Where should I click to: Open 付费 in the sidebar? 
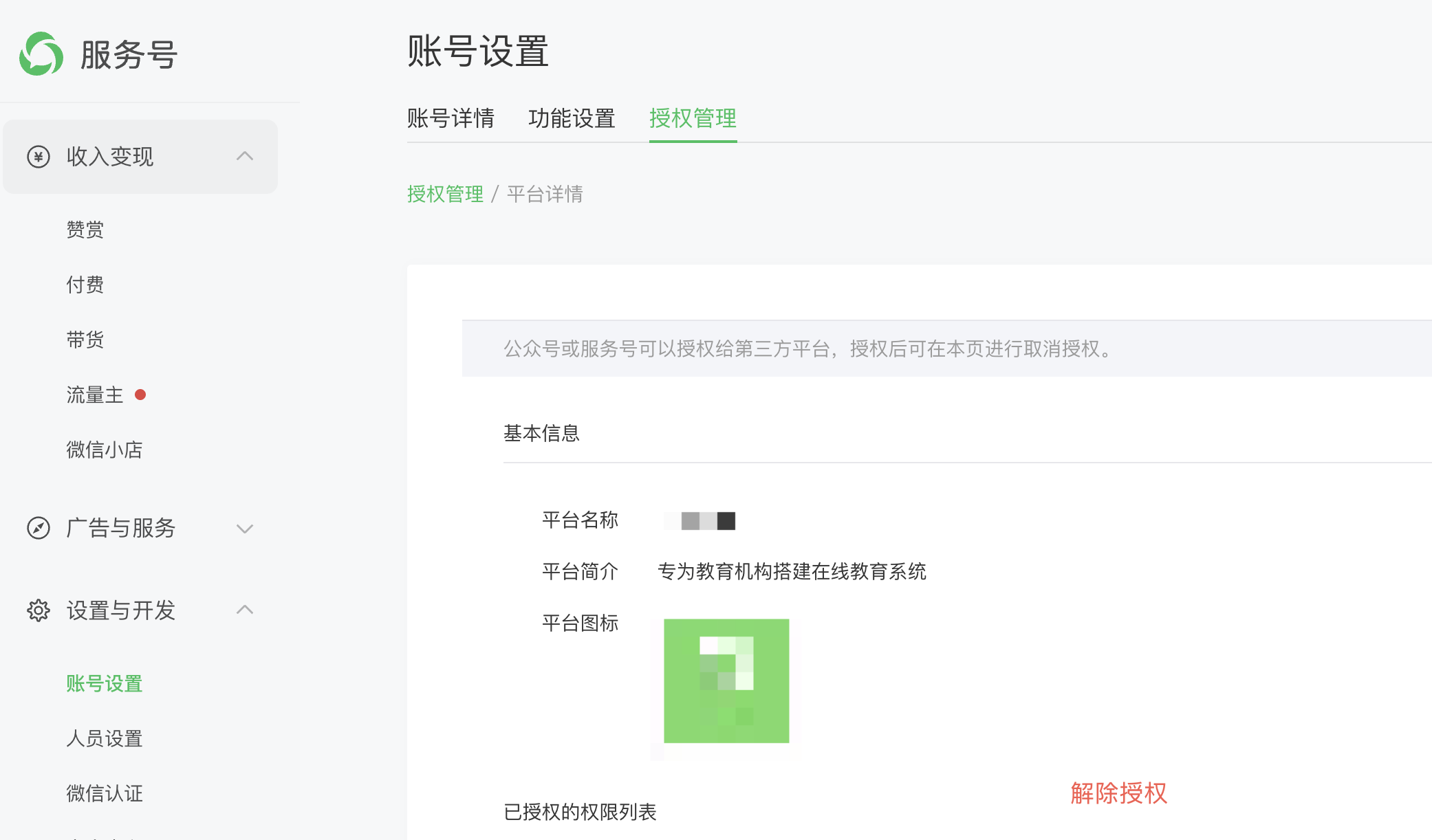click(85, 285)
